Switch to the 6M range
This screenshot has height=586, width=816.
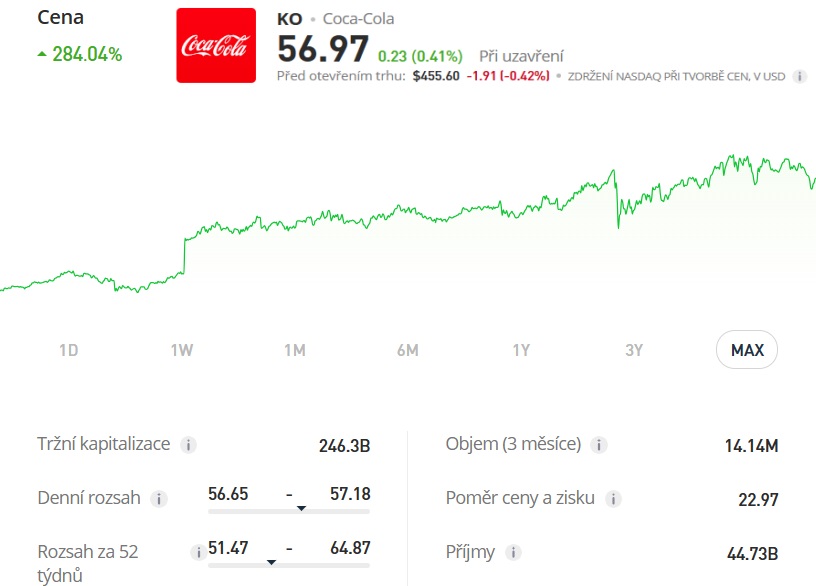(x=409, y=349)
